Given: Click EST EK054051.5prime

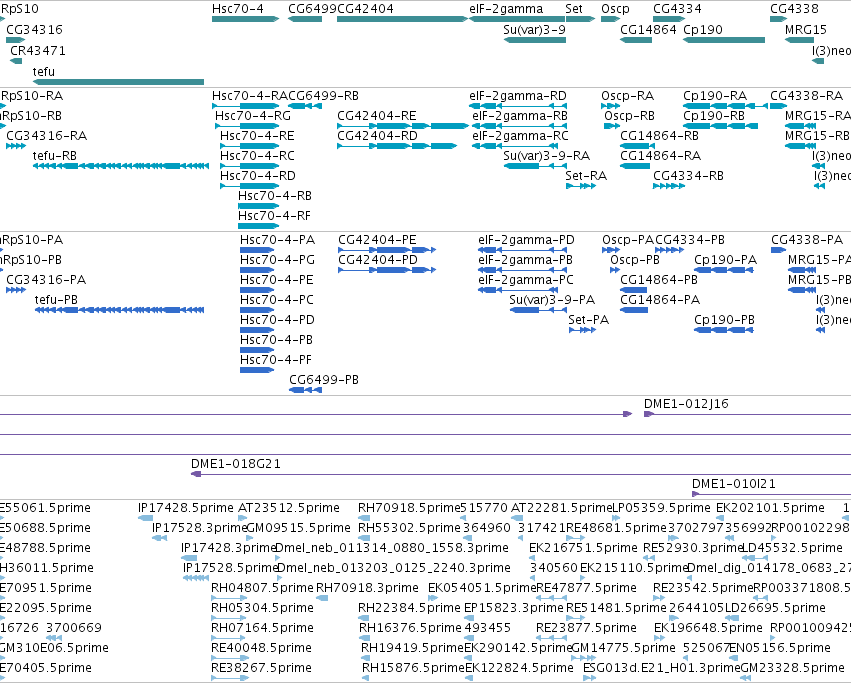Looking at the screenshot, I should pyautogui.click(x=433, y=598).
